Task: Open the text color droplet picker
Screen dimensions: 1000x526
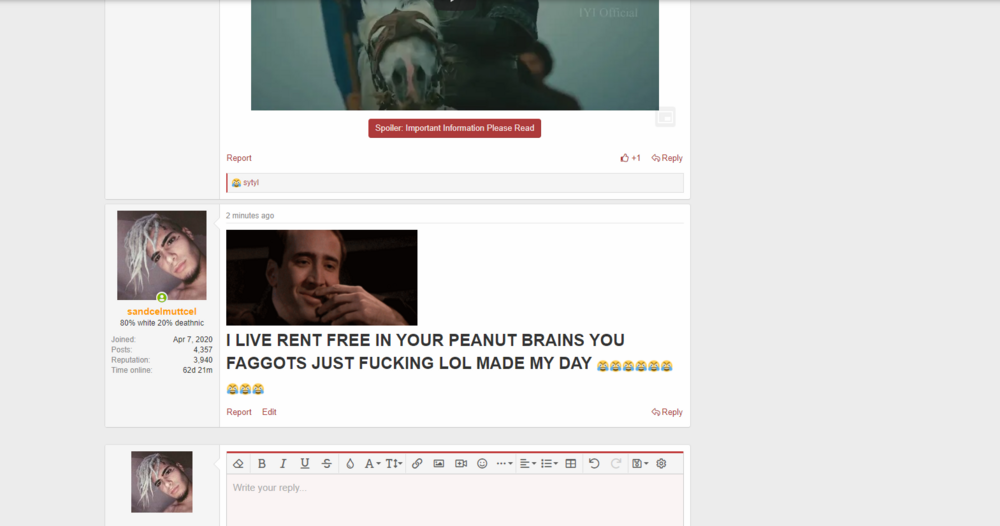Action: (x=350, y=464)
